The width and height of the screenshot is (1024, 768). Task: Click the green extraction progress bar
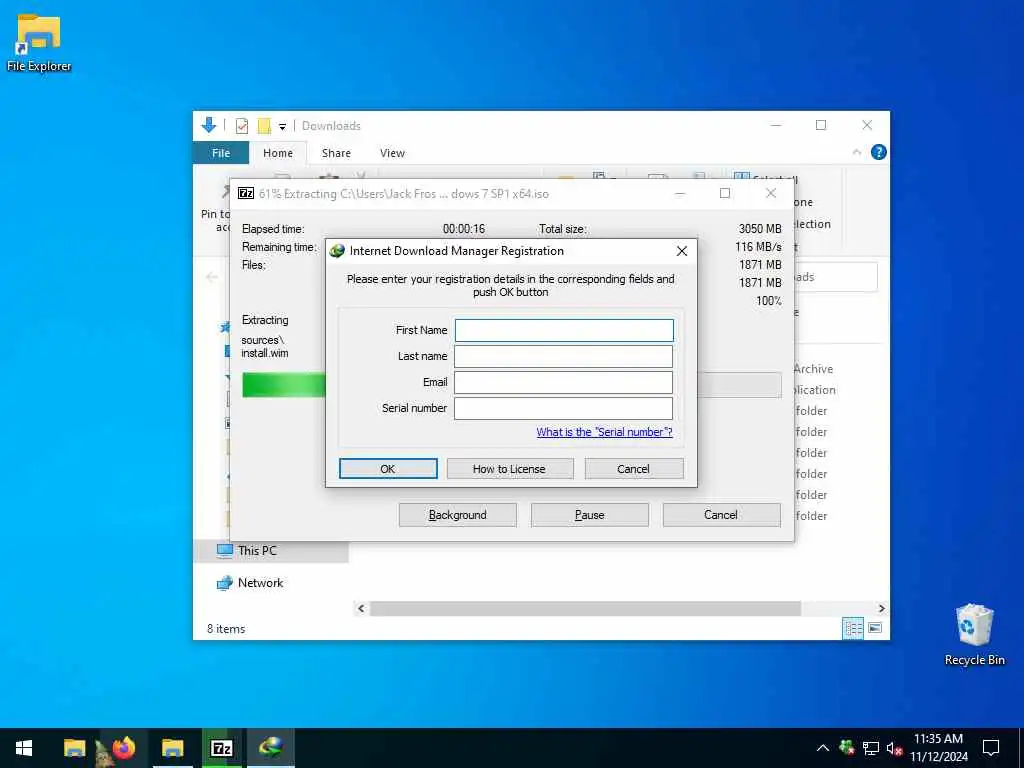(284, 385)
